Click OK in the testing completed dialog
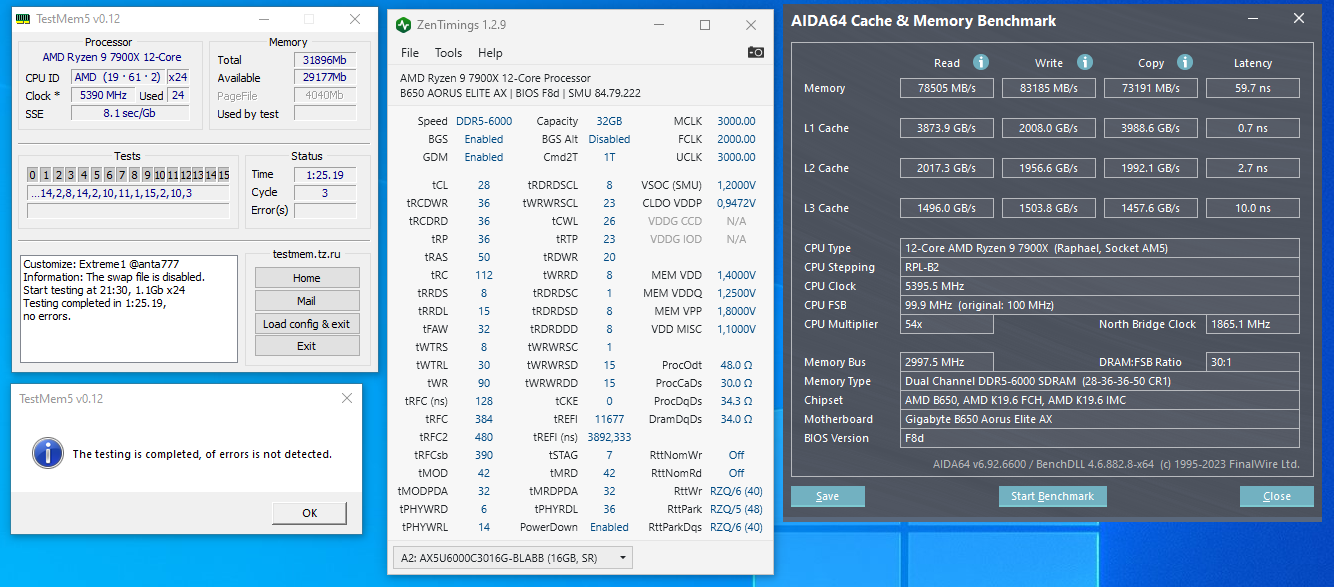Image resolution: width=1334 pixels, height=587 pixels. tap(310, 513)
